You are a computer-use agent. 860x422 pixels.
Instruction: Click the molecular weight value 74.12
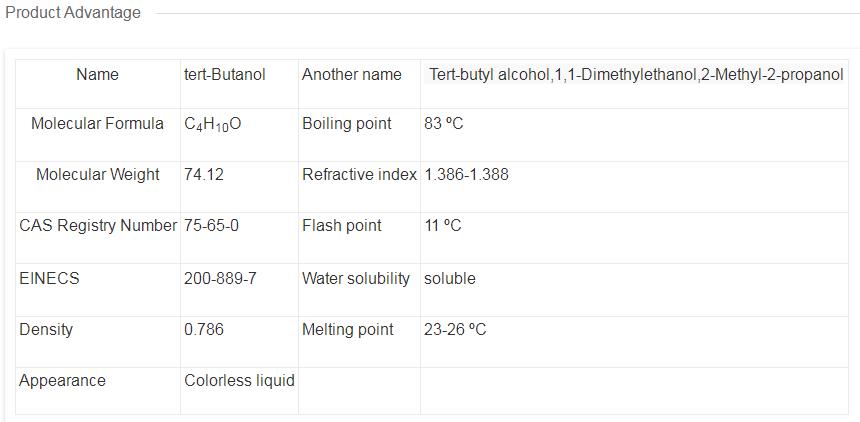[x=204, y=175]
